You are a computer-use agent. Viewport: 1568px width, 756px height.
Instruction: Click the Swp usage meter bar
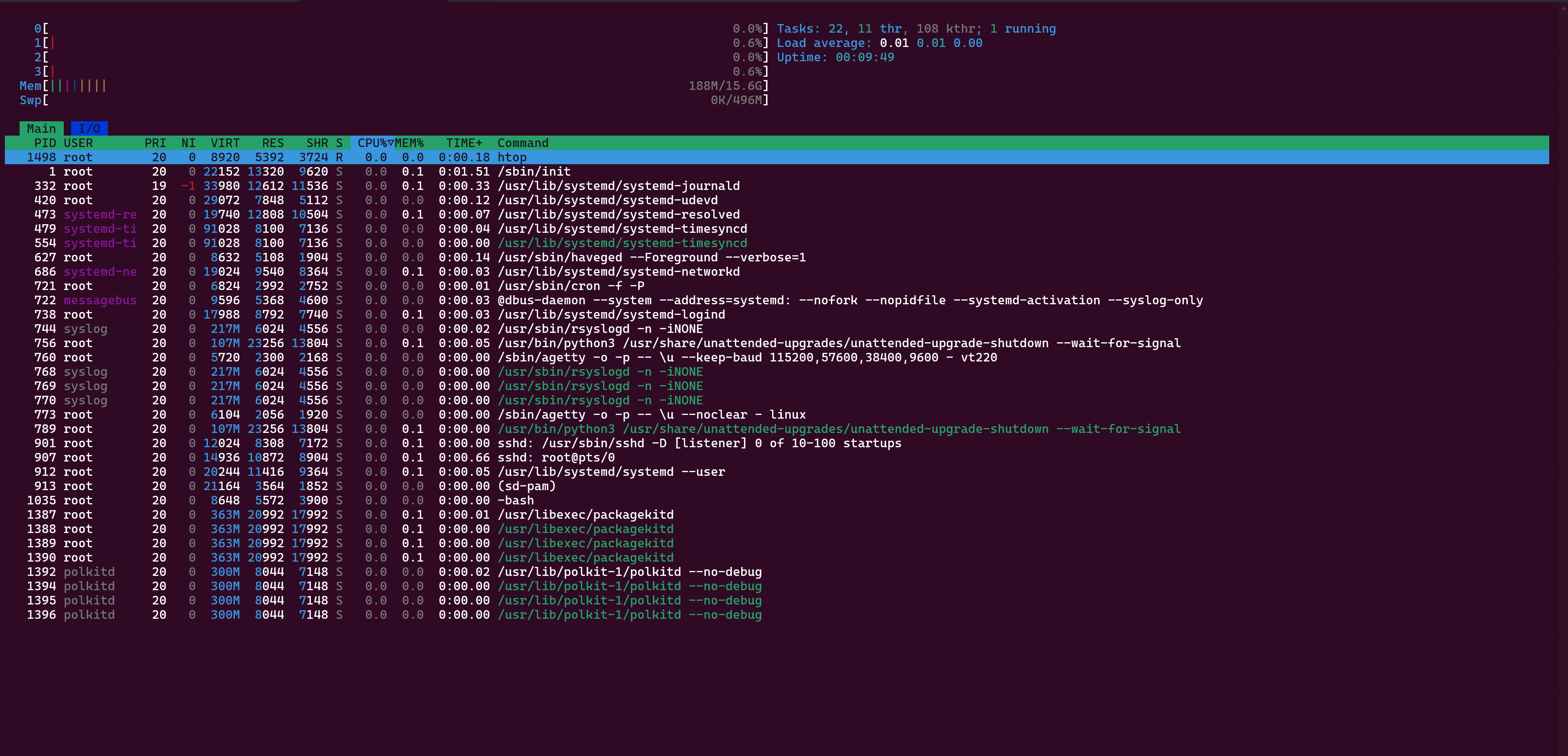394,100
